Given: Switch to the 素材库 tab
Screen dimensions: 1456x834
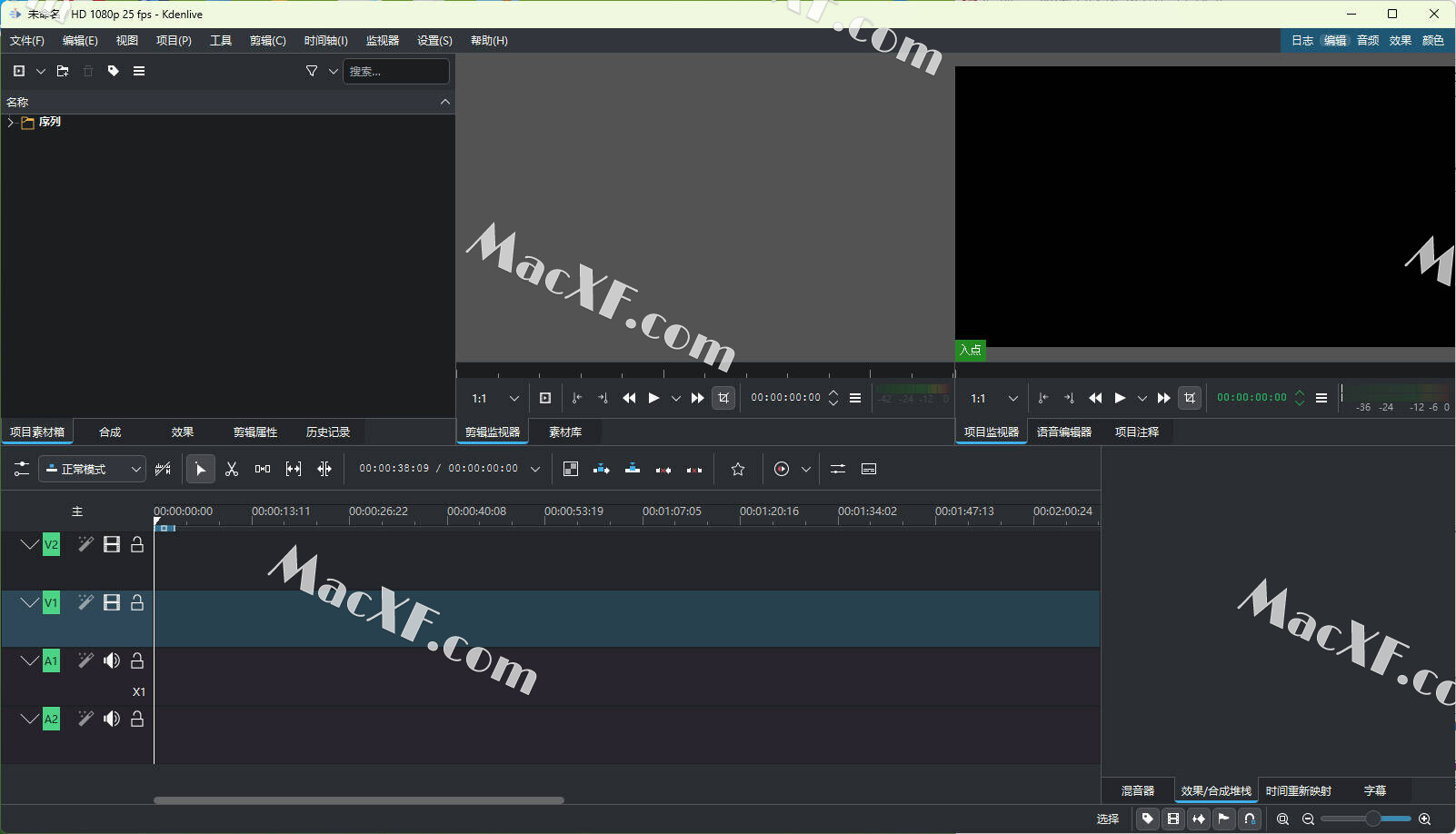Looking at the screenshot, I should pyautogui.click(x=565, y=432).
